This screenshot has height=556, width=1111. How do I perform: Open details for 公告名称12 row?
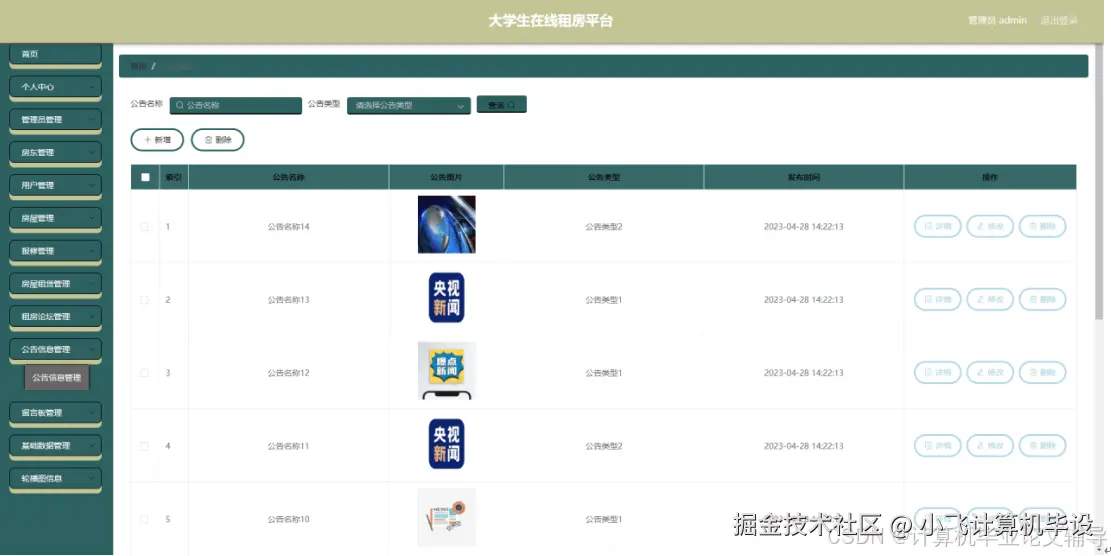(x=937, y=373)
